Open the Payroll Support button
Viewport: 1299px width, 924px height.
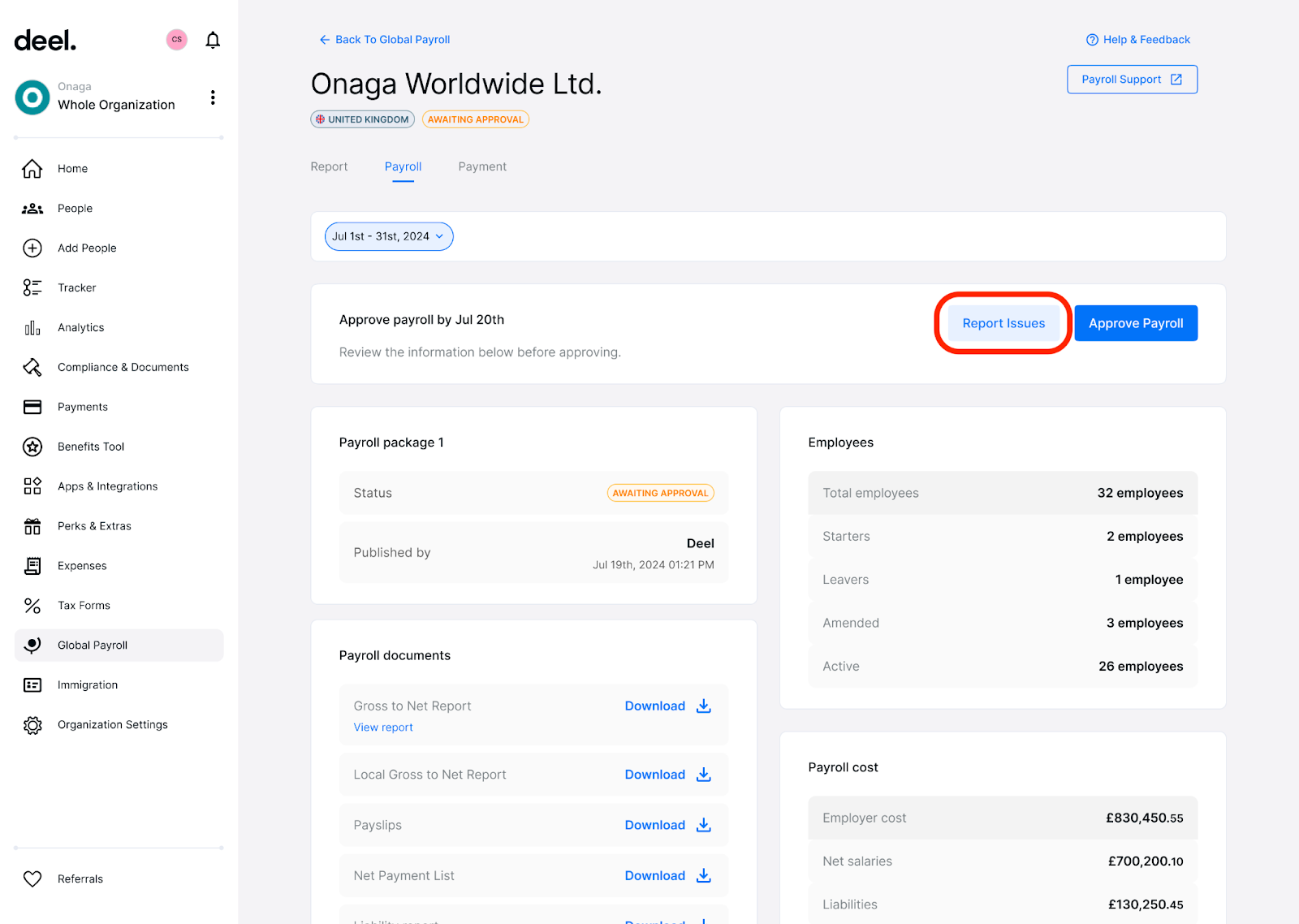pyautogui.click(x=1132, y=80)
